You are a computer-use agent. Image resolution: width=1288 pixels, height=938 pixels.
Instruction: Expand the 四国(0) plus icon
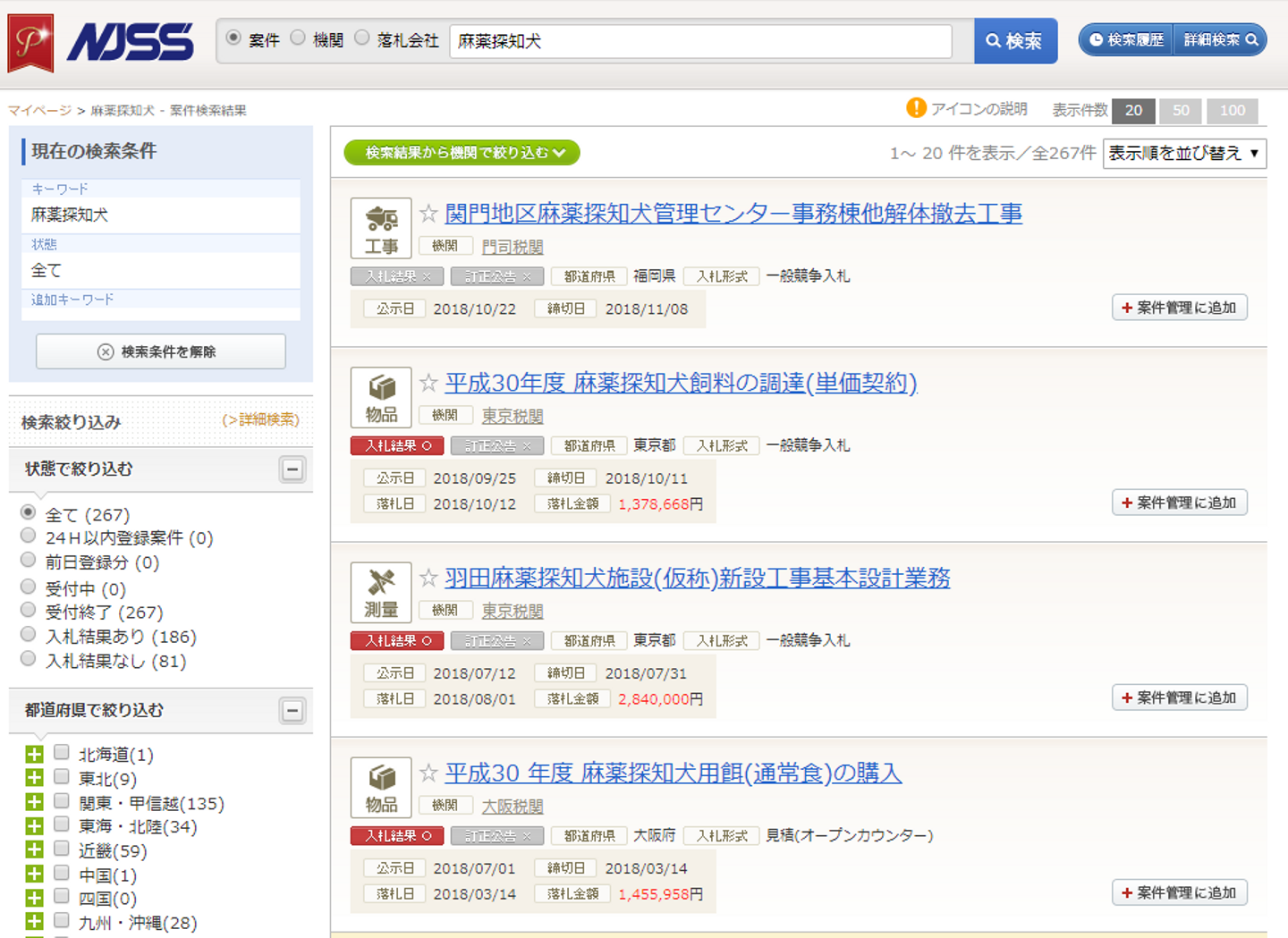pyautogui.click(x=34, y=898)
